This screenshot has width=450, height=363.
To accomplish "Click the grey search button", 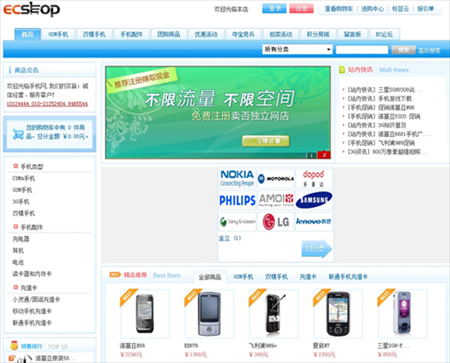I will [403, 50].
